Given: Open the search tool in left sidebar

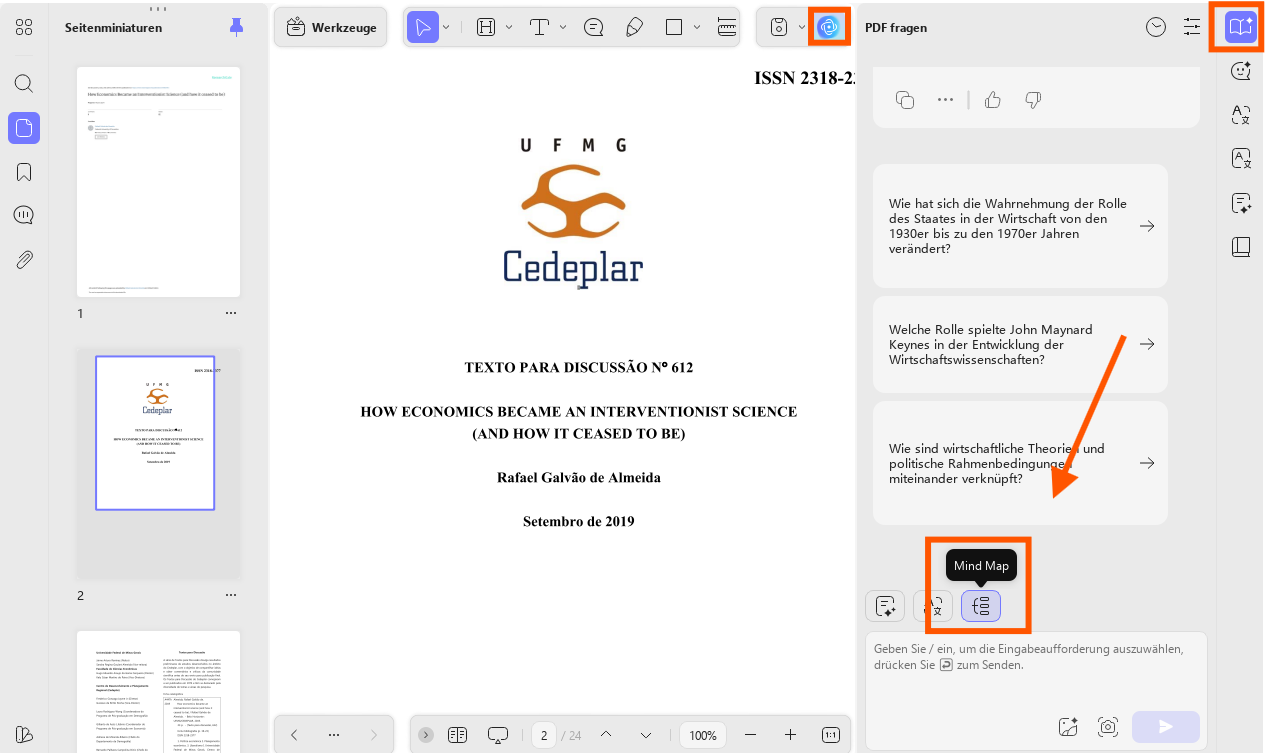Looking at the screenshot, I should point(24,83).
